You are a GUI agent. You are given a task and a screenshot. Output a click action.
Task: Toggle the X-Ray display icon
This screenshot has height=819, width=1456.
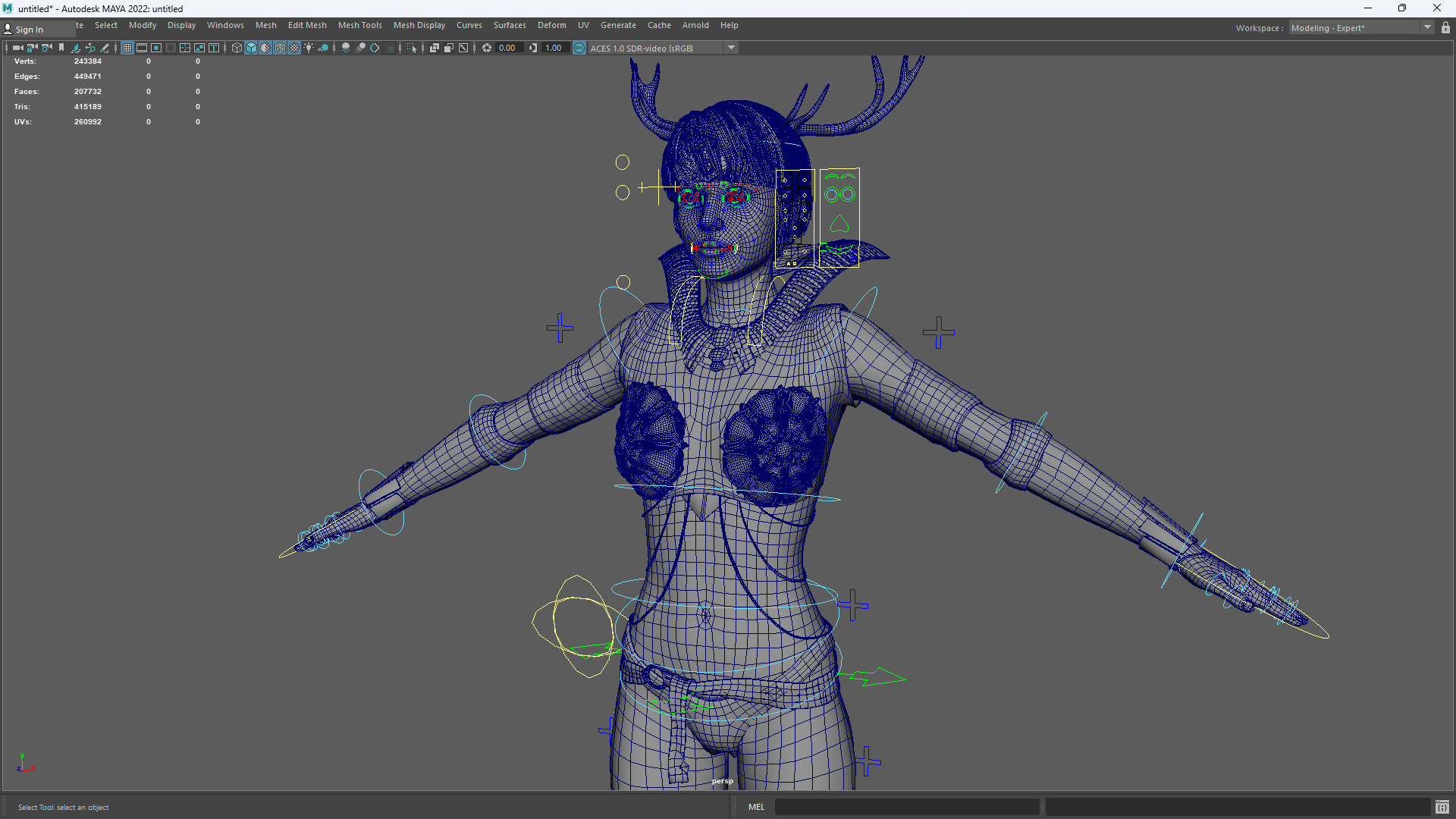pos(435,48)
